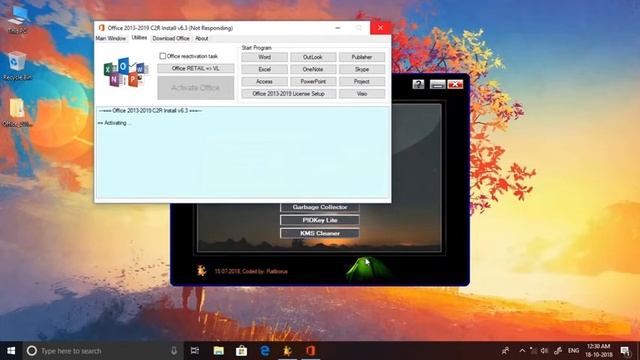Open the People icon in system tray
This screenshot has width=640, height=360.
[x=505, y=351]
